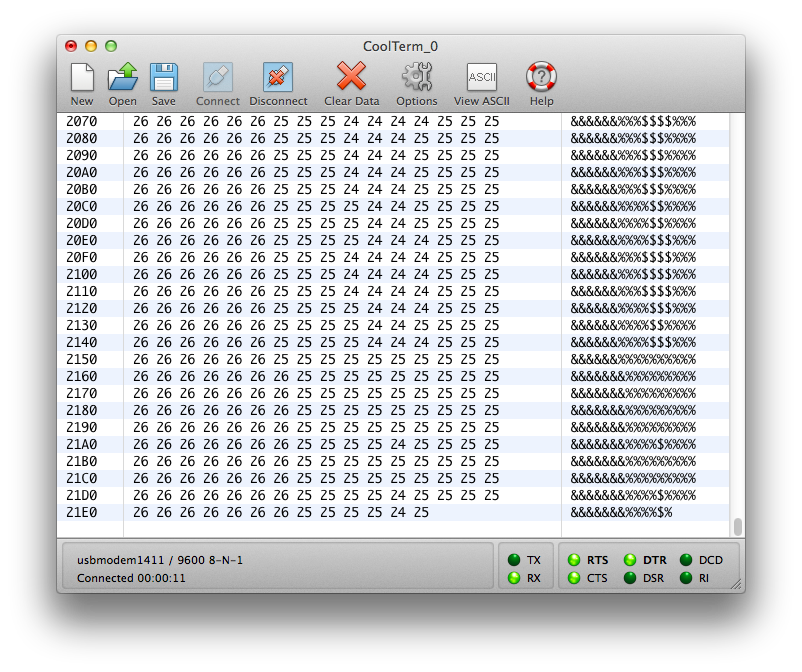The height and width of the screenshot is (672, 802).
Task: Open Help with the lifebuoy icon
Action: 541,78
